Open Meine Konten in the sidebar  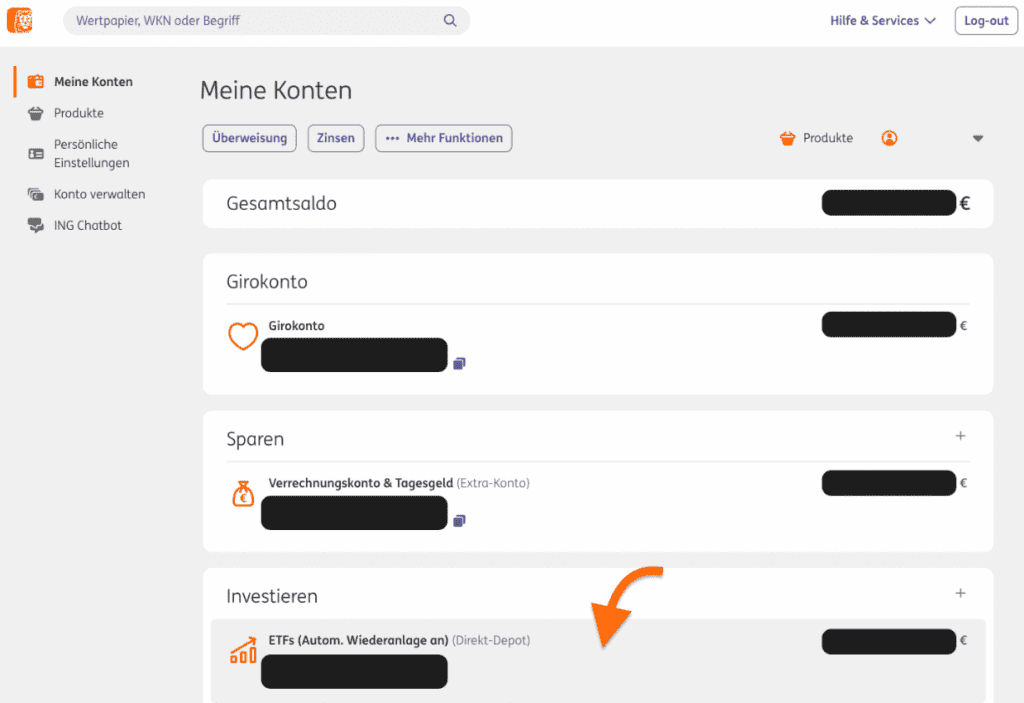point(93,82)
